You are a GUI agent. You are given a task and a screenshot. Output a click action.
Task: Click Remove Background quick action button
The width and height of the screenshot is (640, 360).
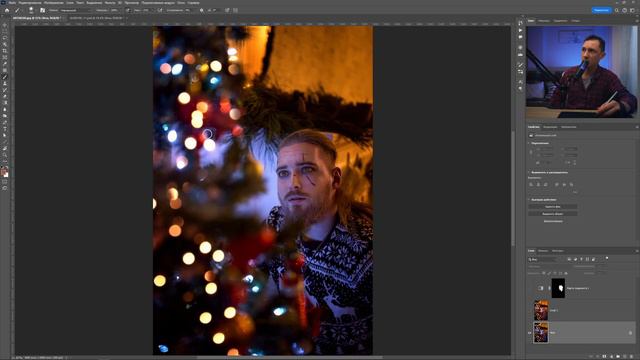pyautogui.click(x=553, y=207)
